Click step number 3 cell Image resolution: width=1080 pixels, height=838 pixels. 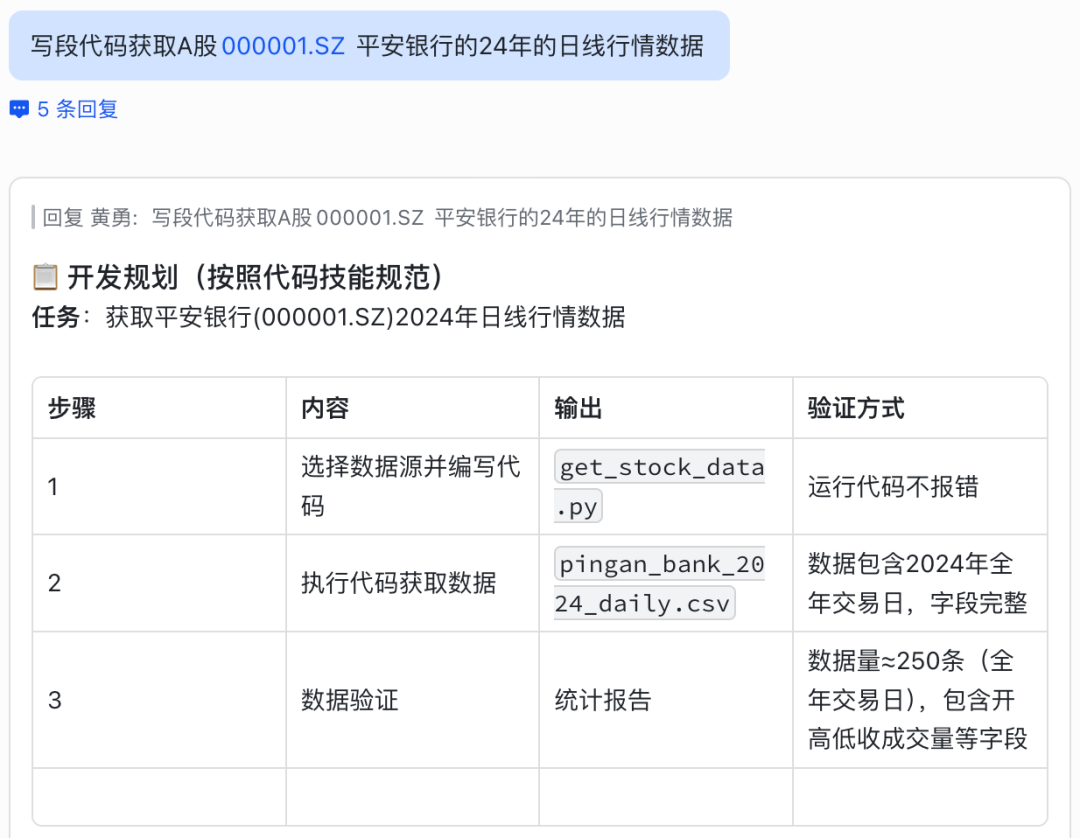pos(159,700)
